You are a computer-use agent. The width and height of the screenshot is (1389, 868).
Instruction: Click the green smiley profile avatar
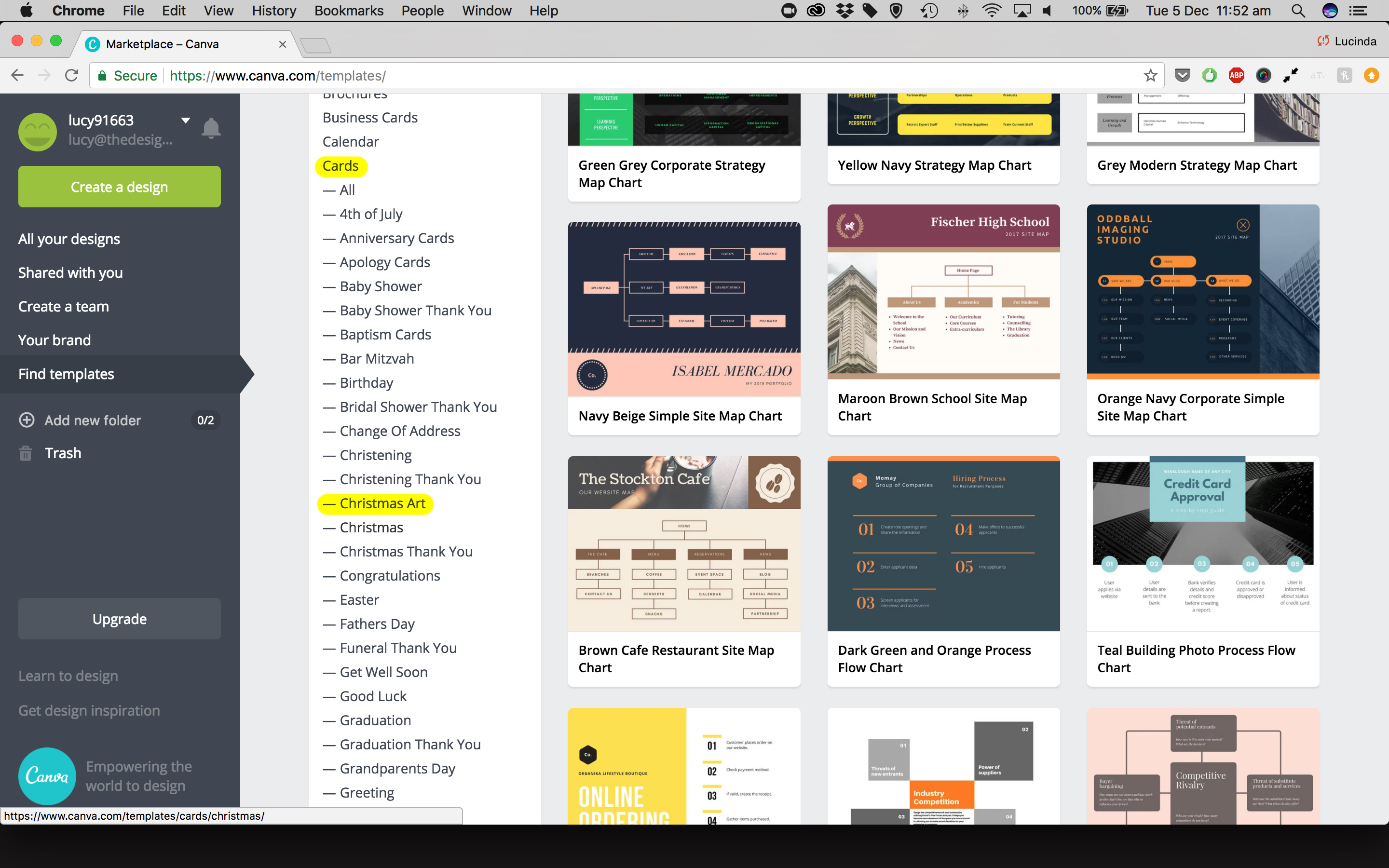[38, 132]
